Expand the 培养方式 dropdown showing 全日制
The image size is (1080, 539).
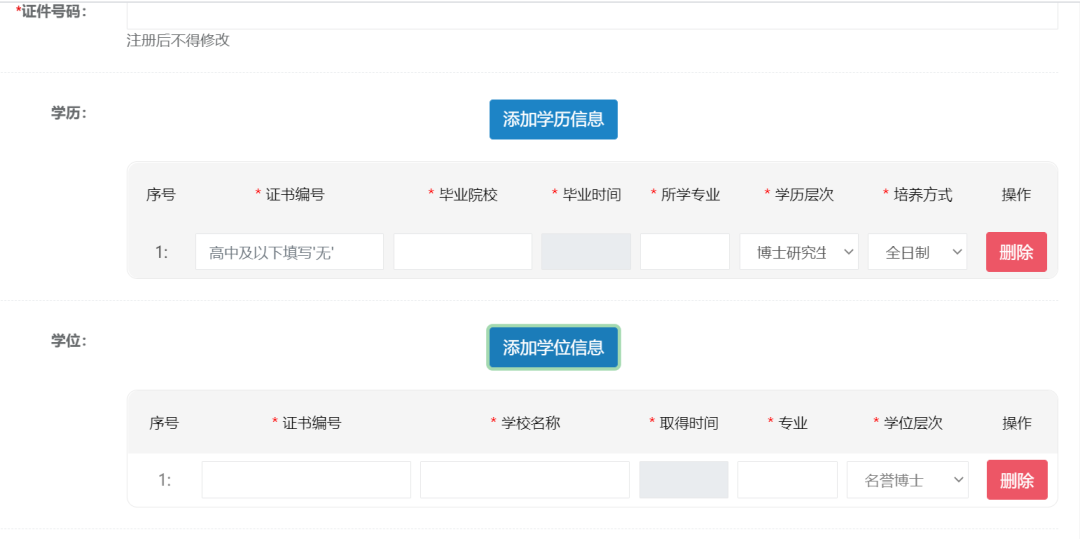click(x=917, y=252)
